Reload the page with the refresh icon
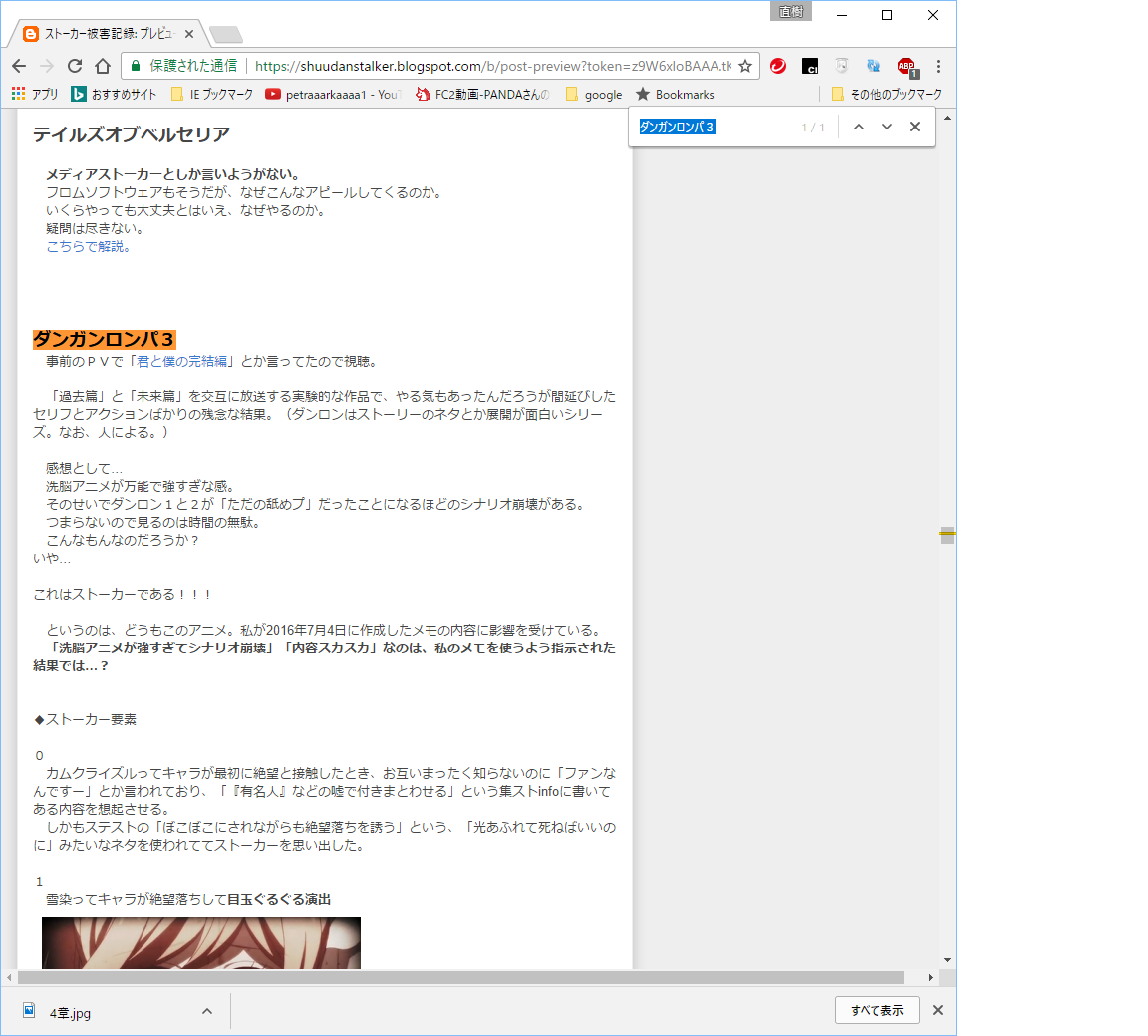Image resolution: width=1148 pixels, height=1036 pixels. coord(75,66)
